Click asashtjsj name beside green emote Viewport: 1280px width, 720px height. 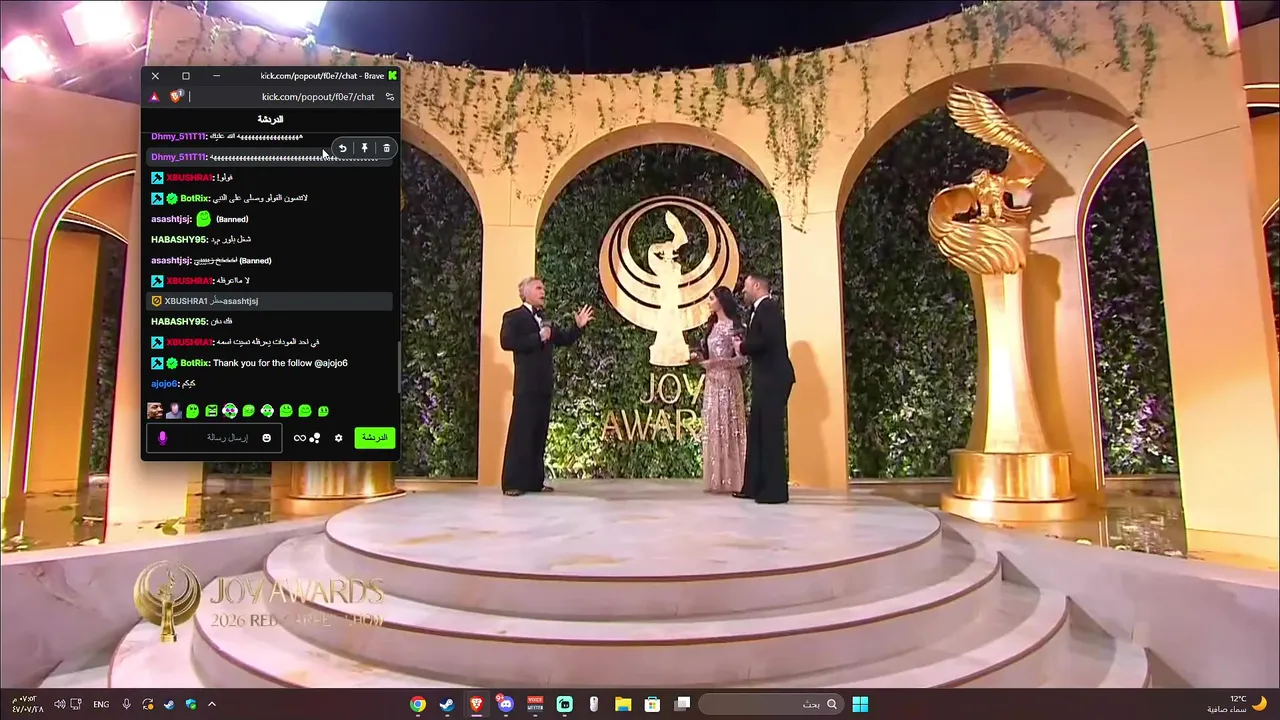[170, 219]
